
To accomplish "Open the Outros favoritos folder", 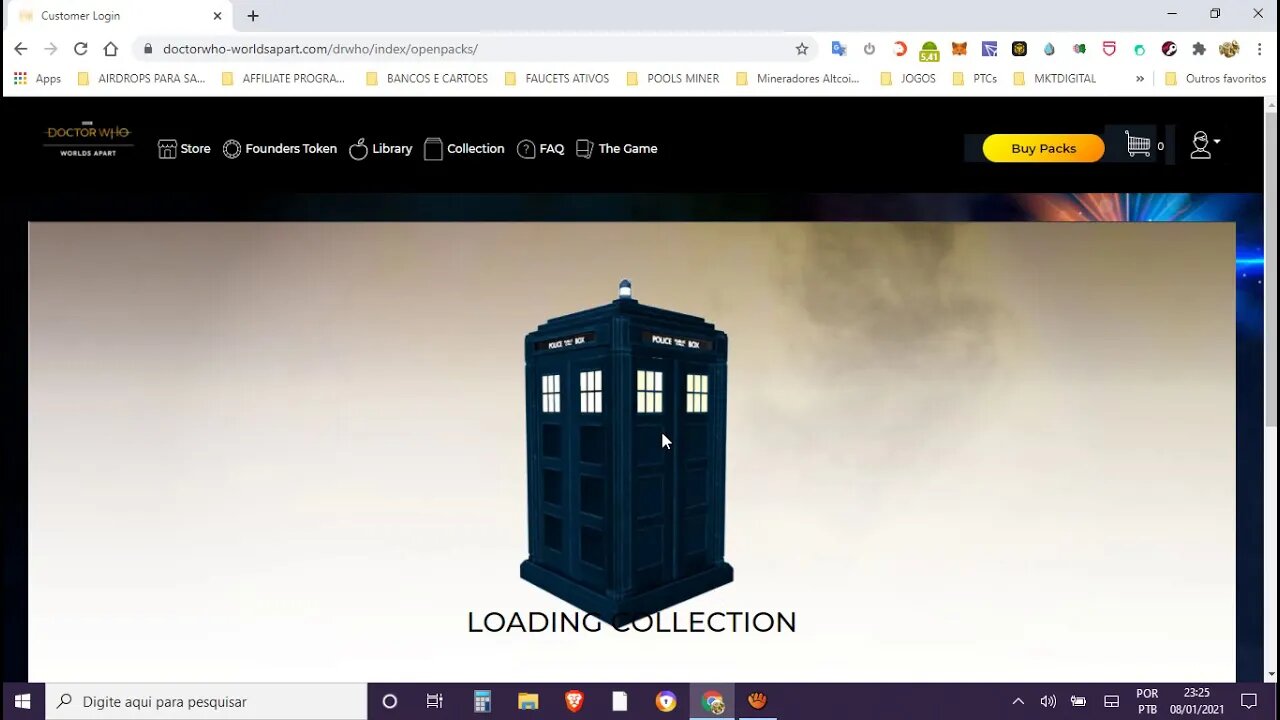I will 1215,78.
